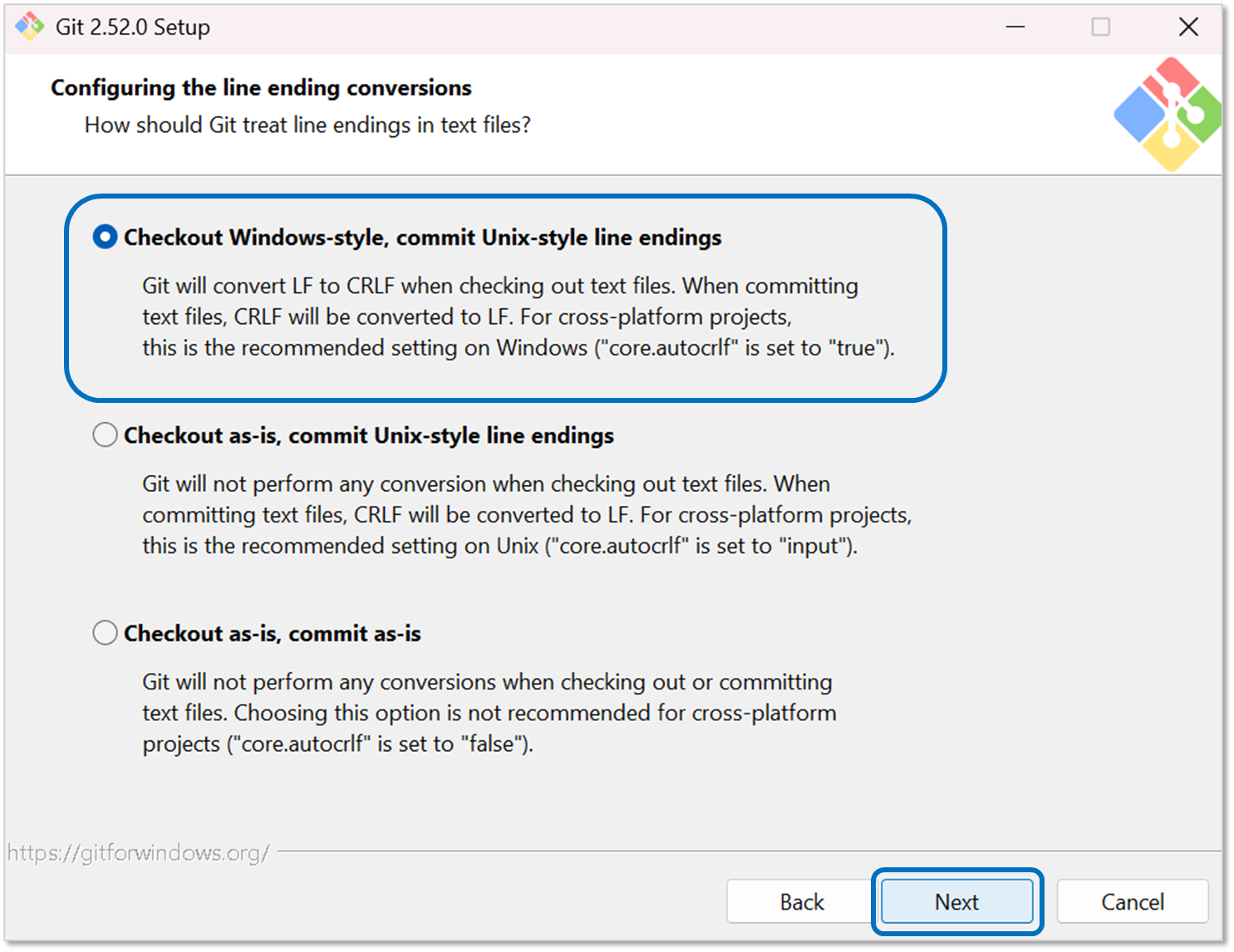Click the maximize window button
Screen dimensions: 1234x952
(x=1100, y=27)
